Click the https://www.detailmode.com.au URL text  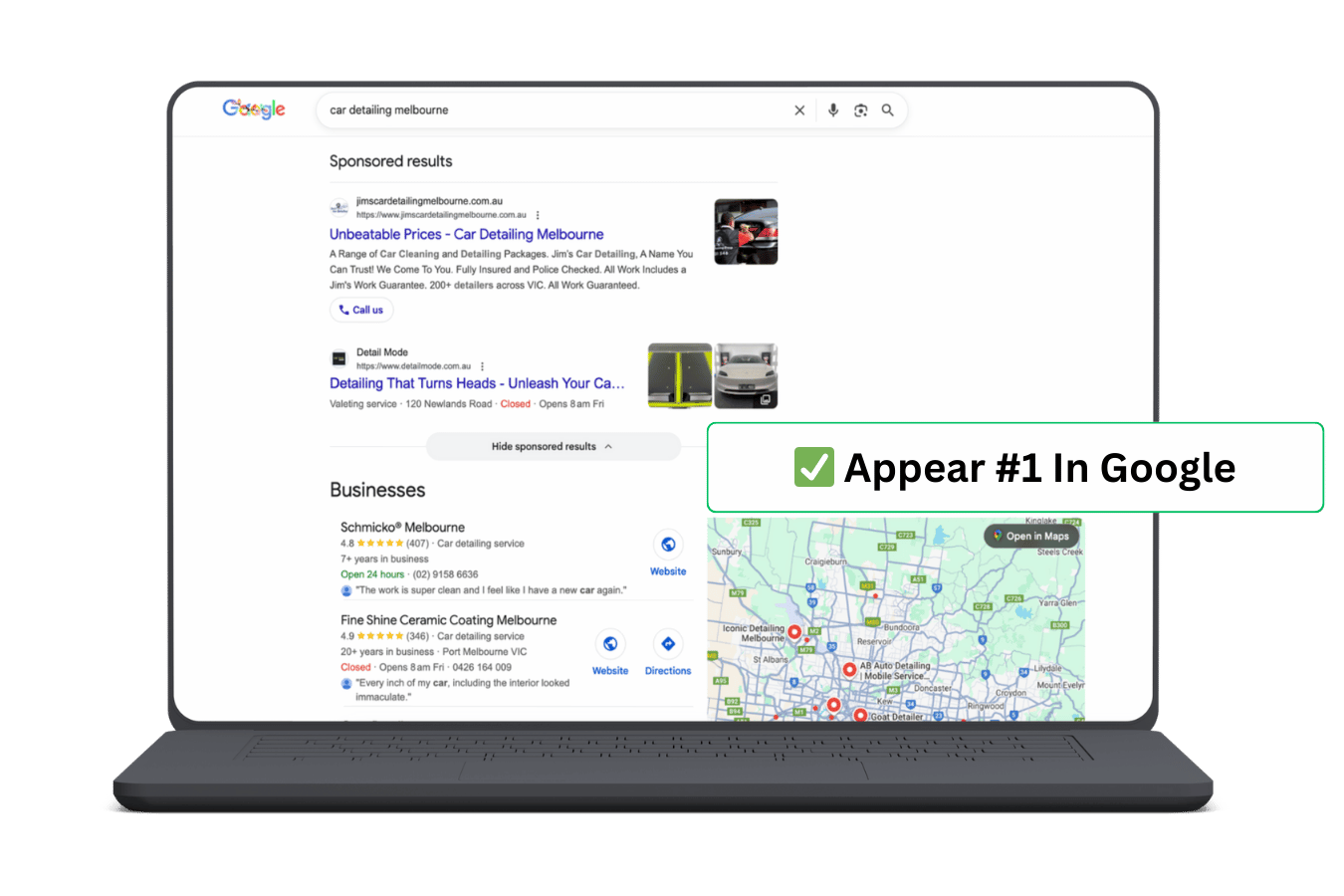point(413,366)
